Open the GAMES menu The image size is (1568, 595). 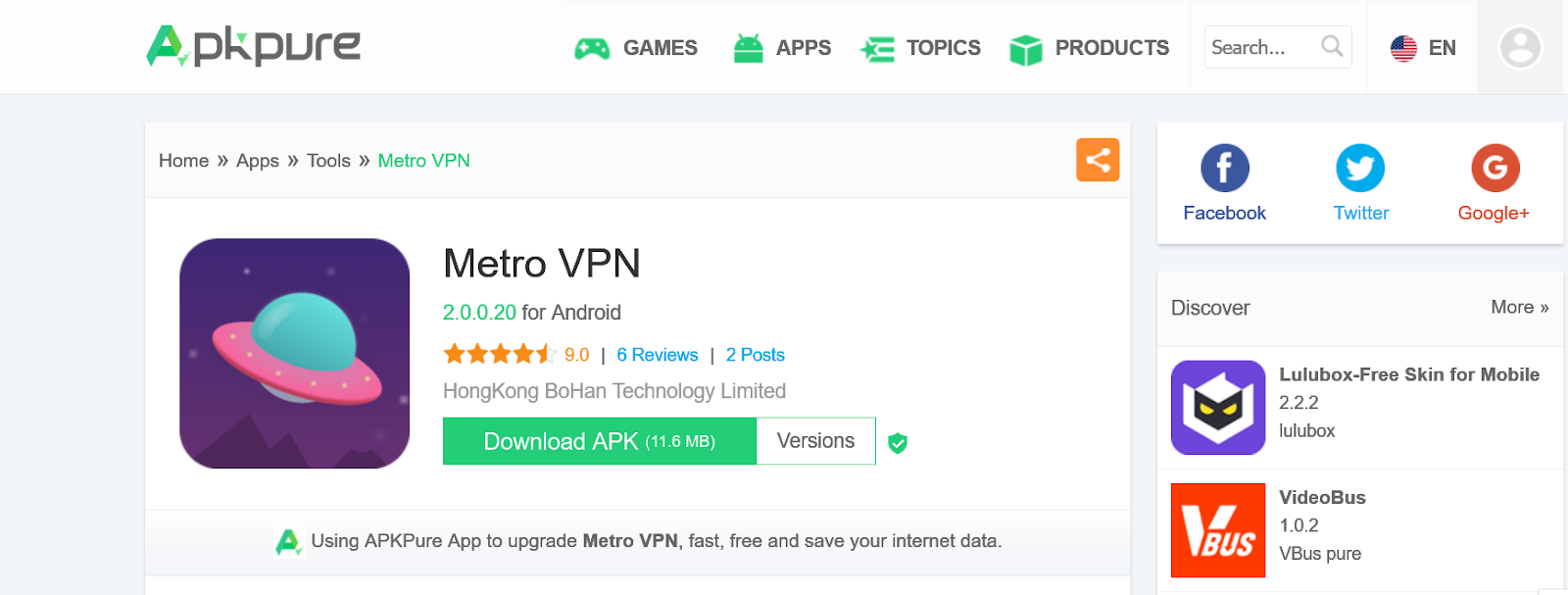click(x=636, y=48)
